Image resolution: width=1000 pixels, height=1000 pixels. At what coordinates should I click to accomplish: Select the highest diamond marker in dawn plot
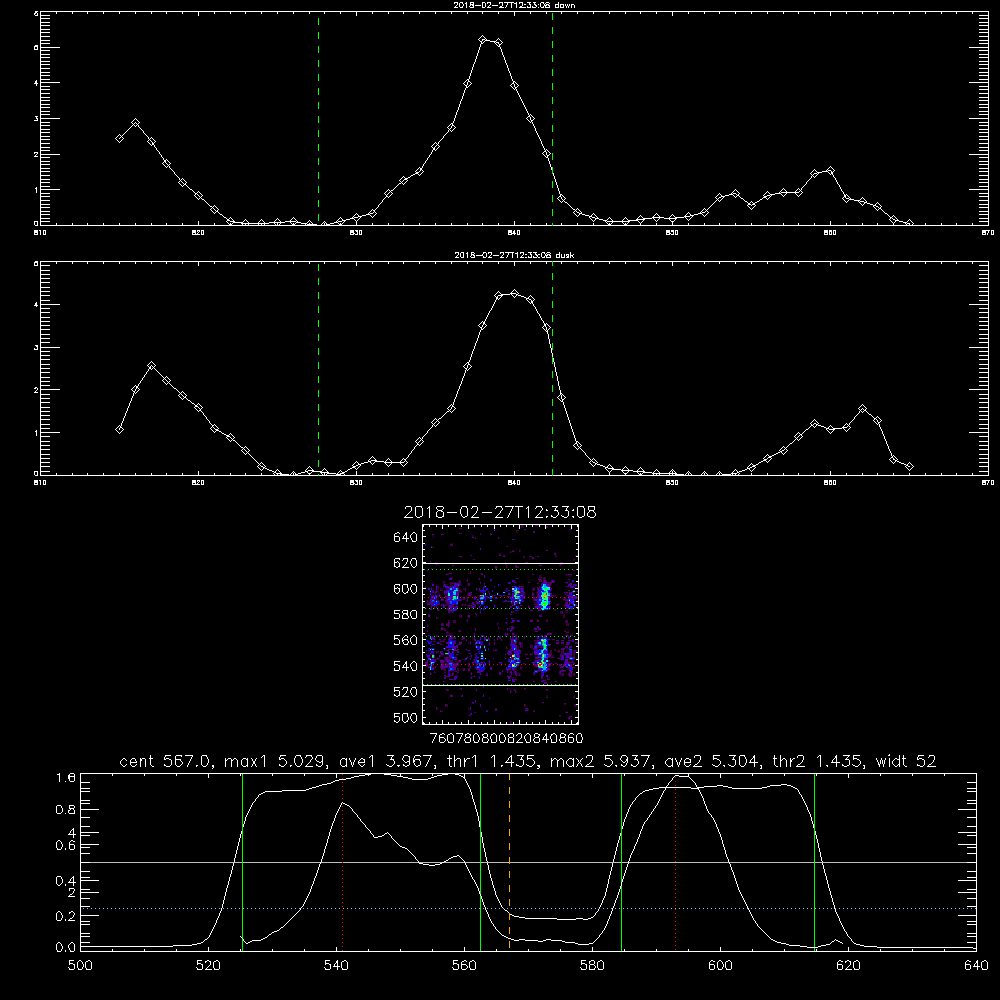click(x=483, y=40)
